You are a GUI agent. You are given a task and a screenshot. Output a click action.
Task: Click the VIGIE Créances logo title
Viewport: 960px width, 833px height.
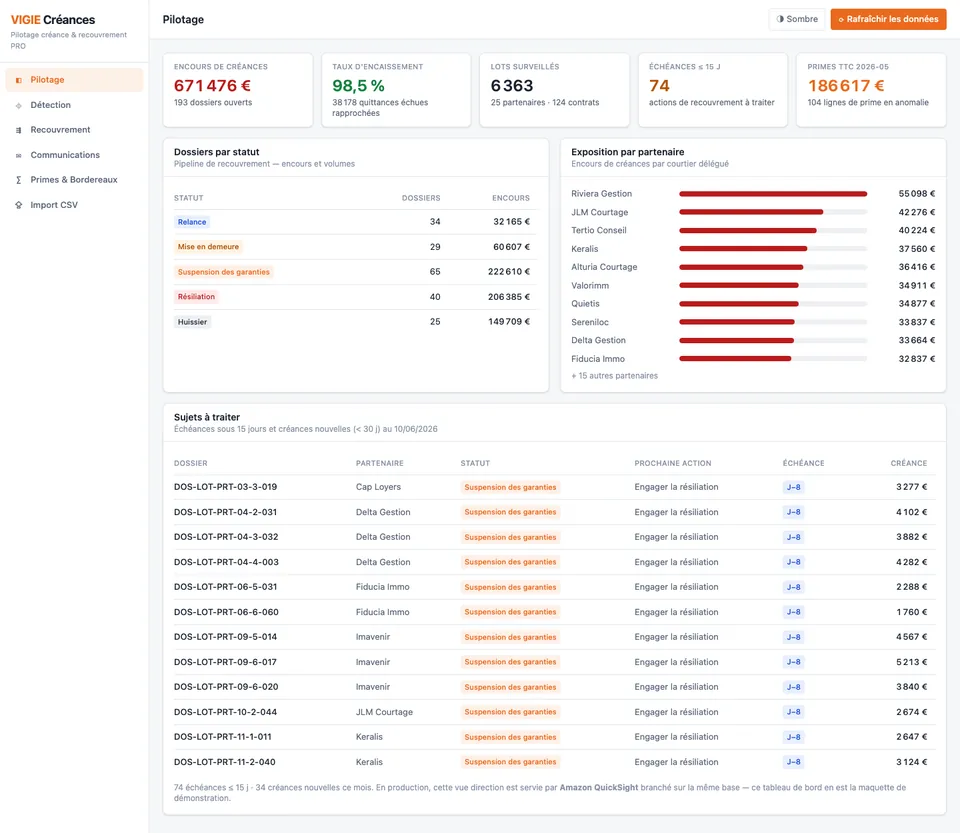(53, 20)
